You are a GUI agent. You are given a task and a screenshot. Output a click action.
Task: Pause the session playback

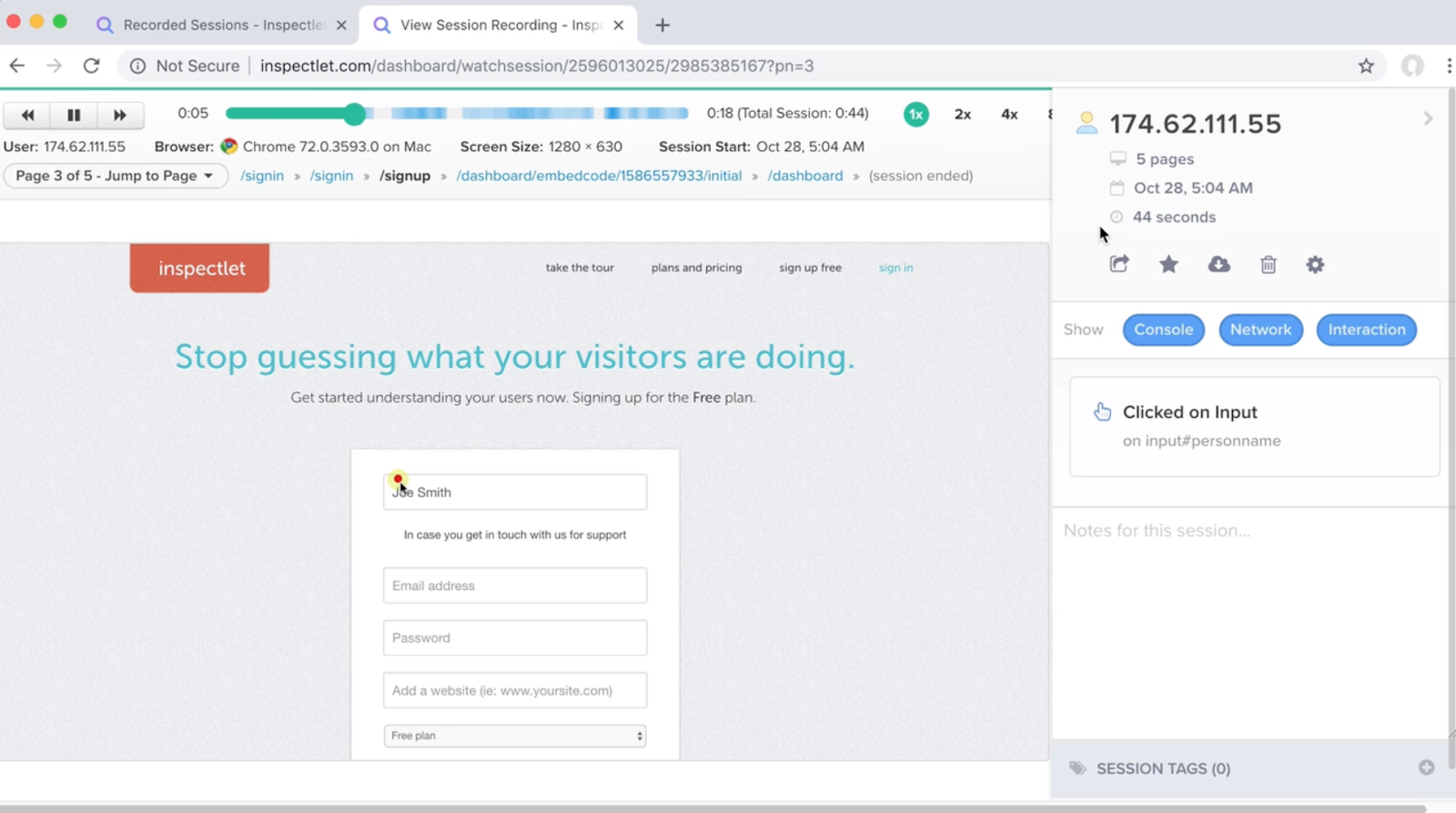[x=74, y=115]
